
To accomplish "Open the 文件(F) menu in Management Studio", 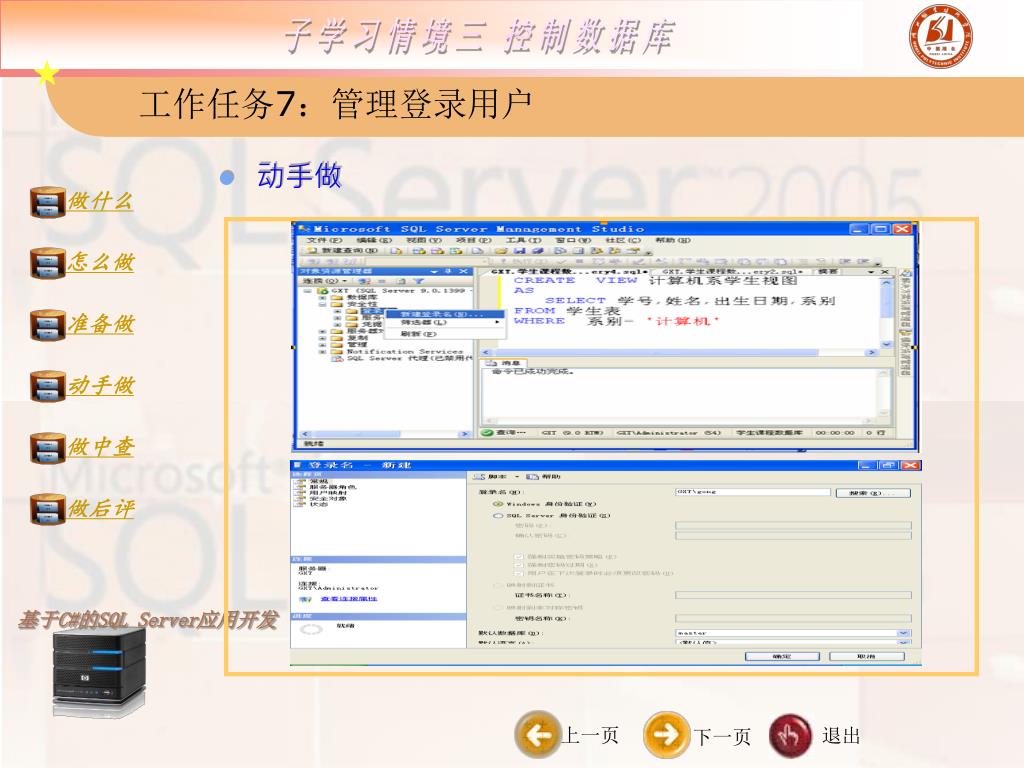I will click(325, 240).
